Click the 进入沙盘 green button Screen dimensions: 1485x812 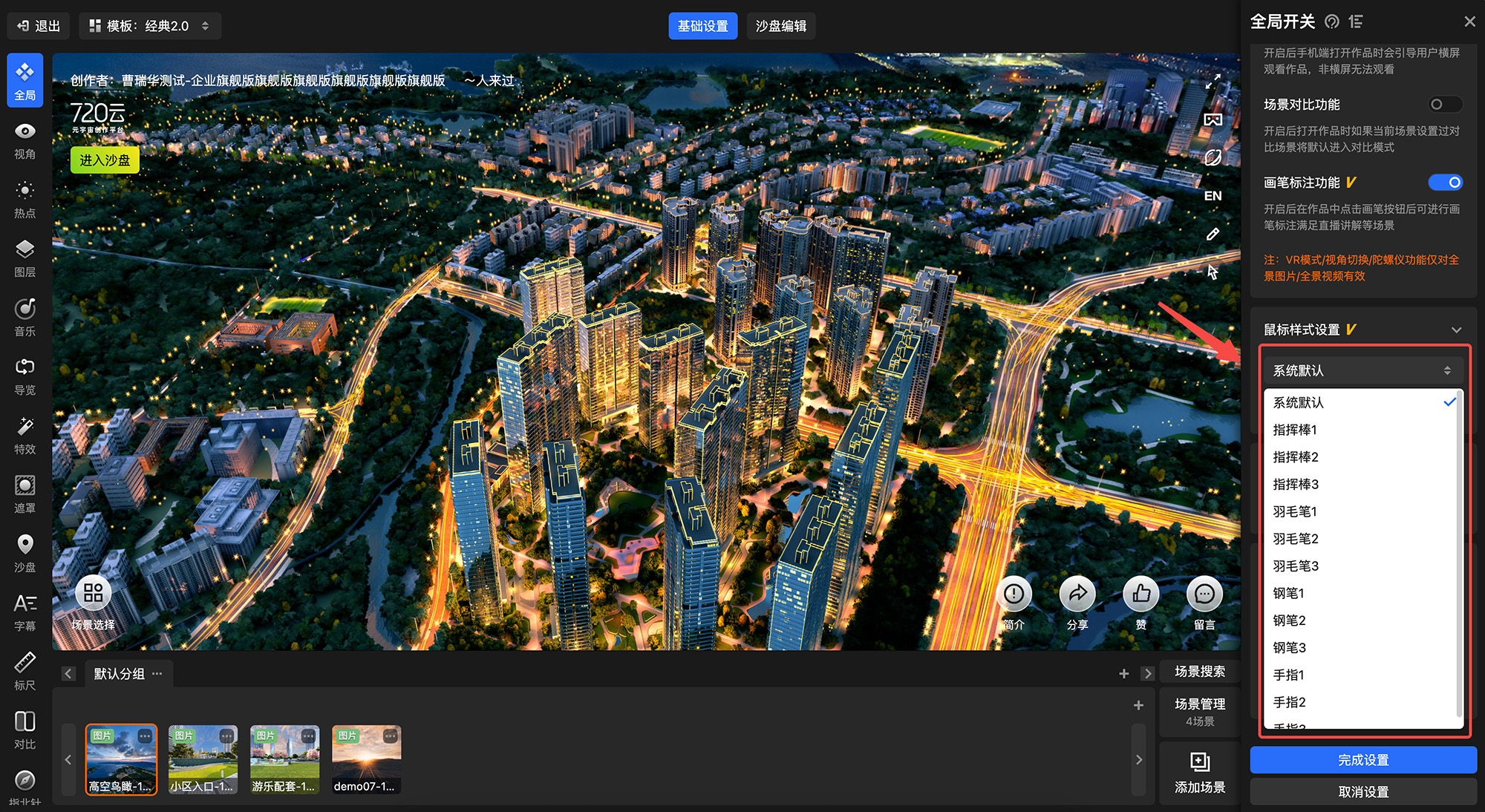click(x=105, y=160)
